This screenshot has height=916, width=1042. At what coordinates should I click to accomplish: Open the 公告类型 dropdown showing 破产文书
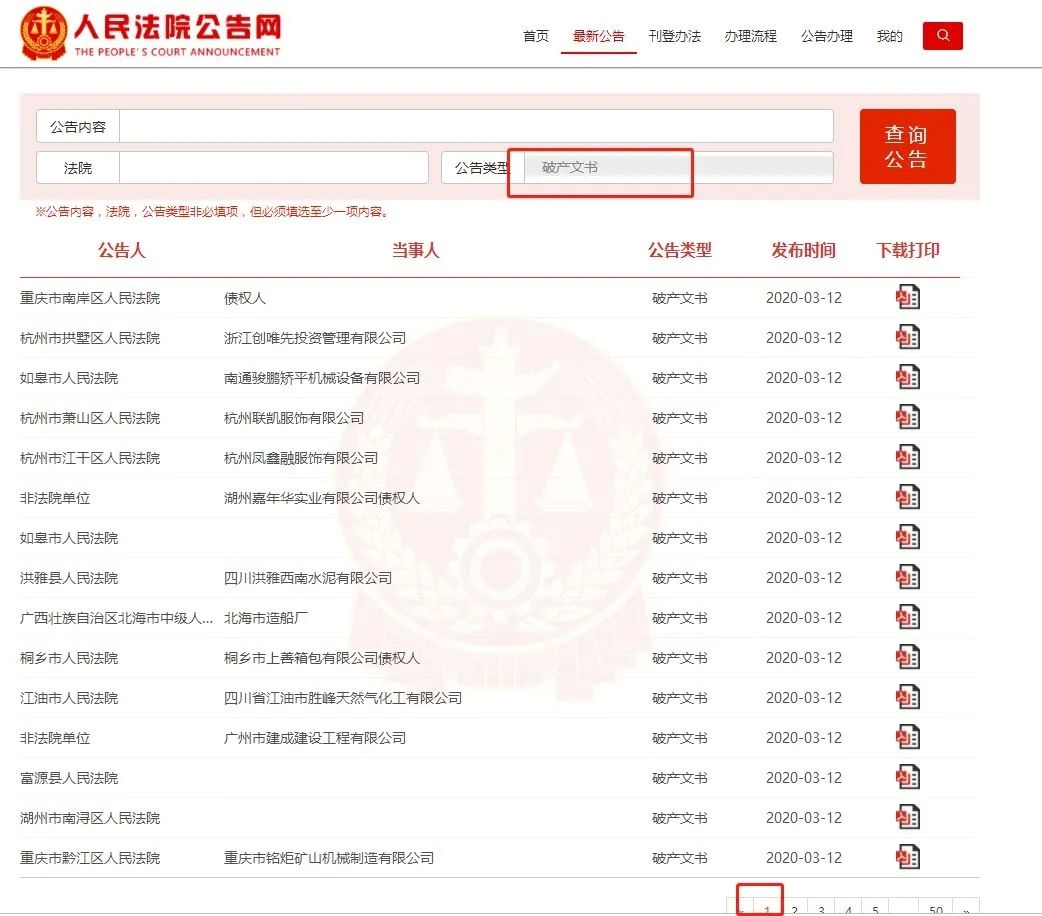click(x=678, y=168)
